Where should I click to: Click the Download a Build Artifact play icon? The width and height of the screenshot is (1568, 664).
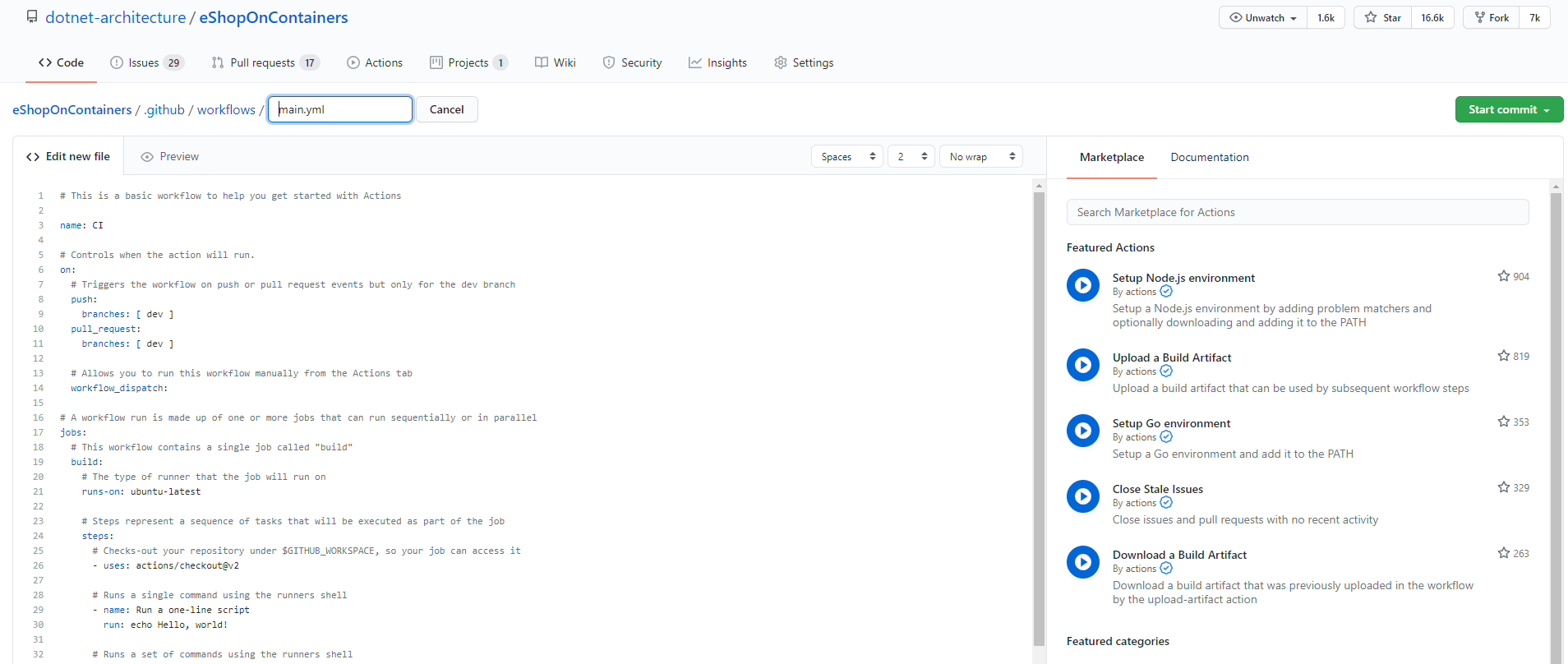(1083, 562)
